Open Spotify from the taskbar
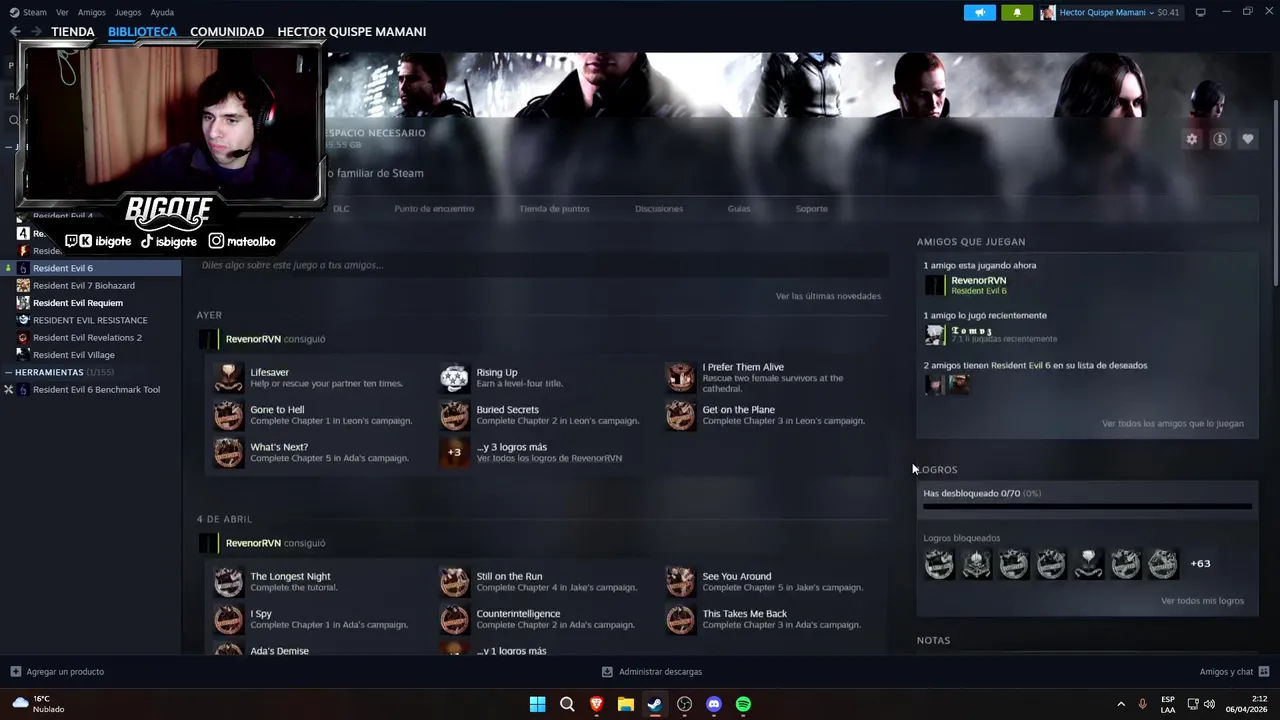This screenshot has height=720, width=1280. coord(743,704)
